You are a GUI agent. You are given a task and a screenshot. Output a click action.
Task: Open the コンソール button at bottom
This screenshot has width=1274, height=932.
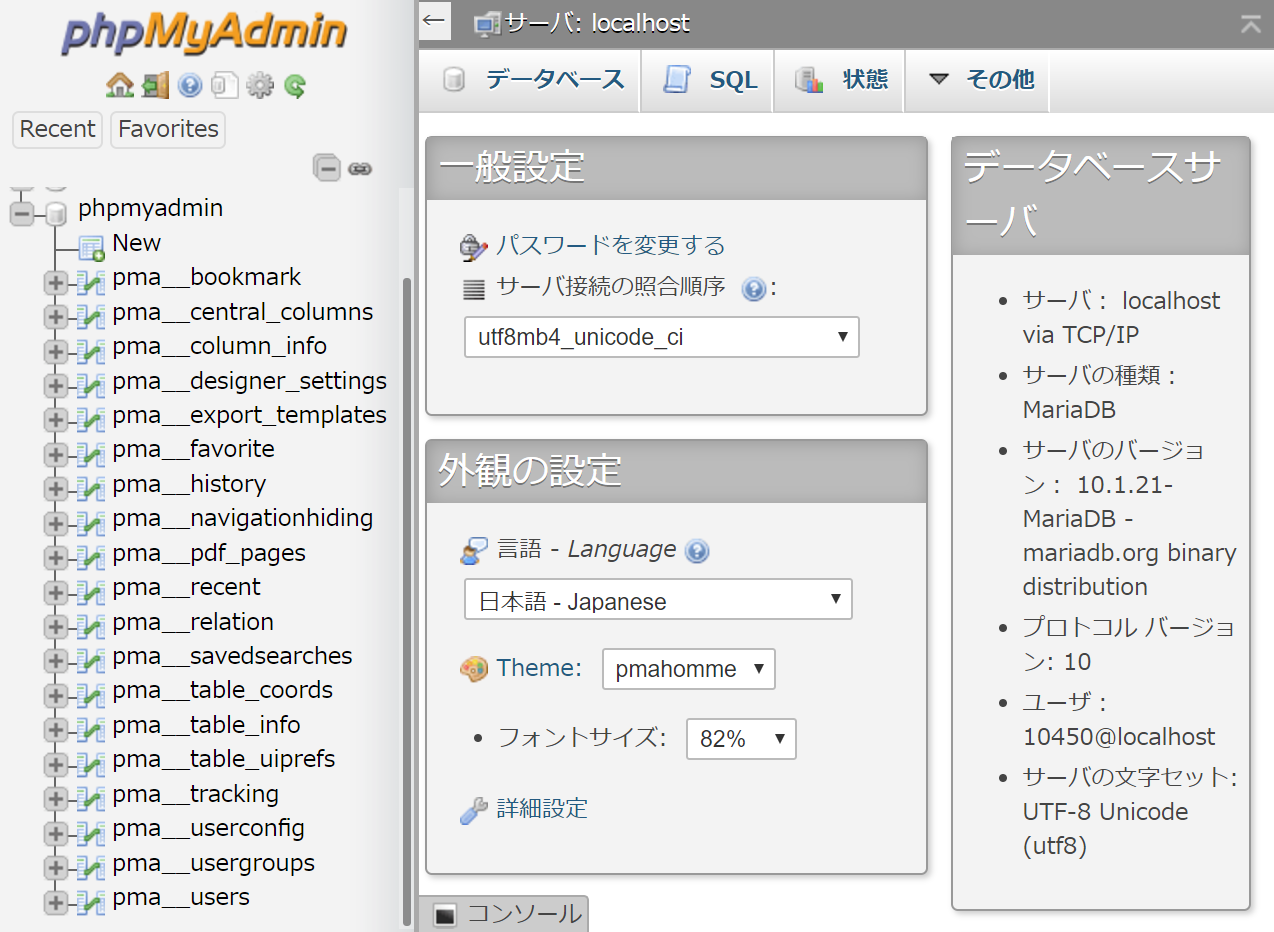(505, 913)
